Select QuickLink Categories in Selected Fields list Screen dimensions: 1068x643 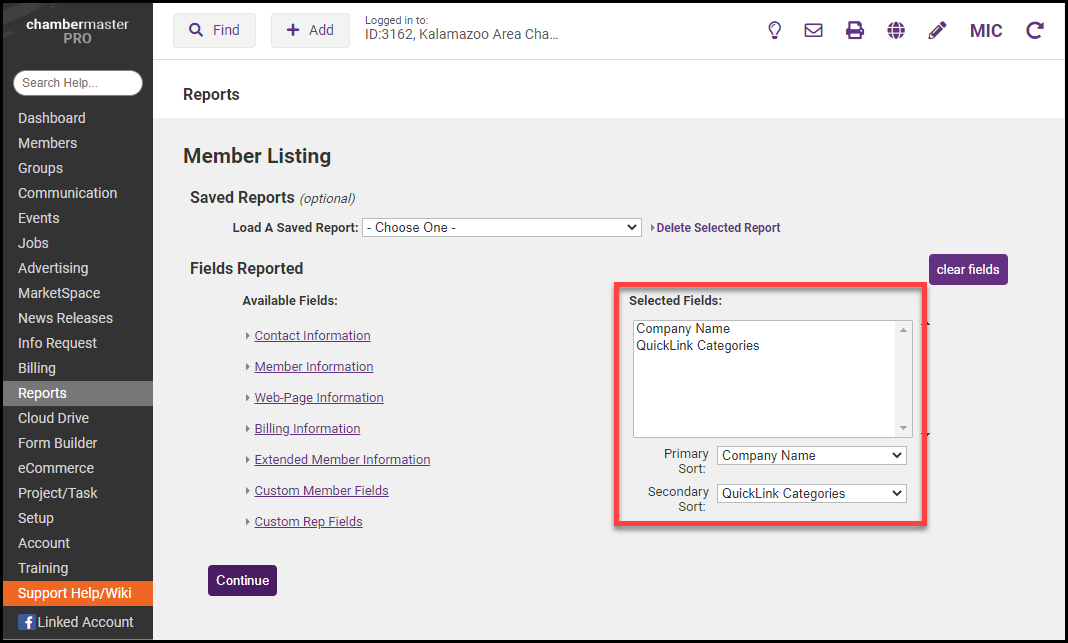coord(698,346)
